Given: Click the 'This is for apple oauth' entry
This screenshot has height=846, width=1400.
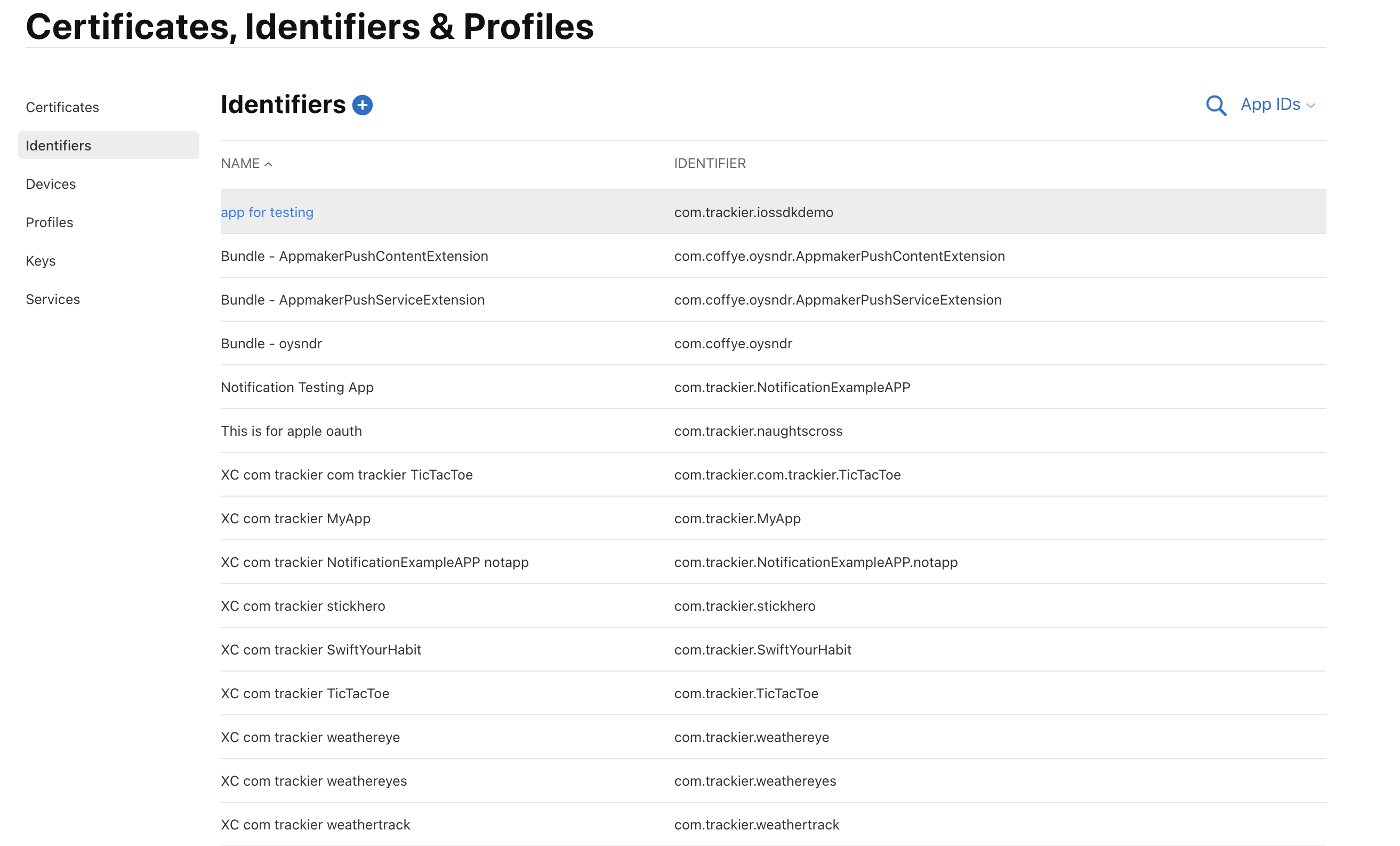Looking at the screenshot, I should click(291, 431).
